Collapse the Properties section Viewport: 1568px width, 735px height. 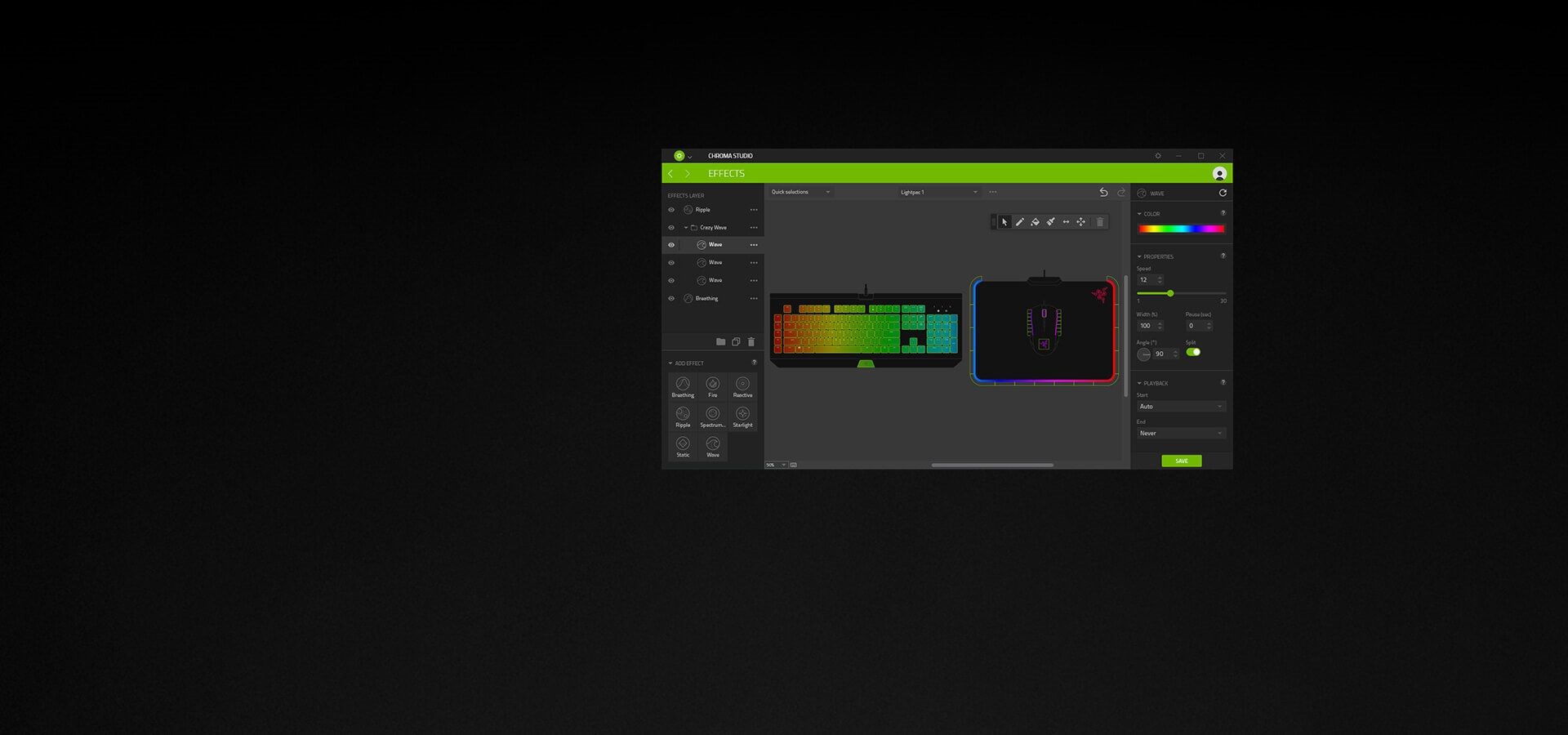tap(1139, 256)
